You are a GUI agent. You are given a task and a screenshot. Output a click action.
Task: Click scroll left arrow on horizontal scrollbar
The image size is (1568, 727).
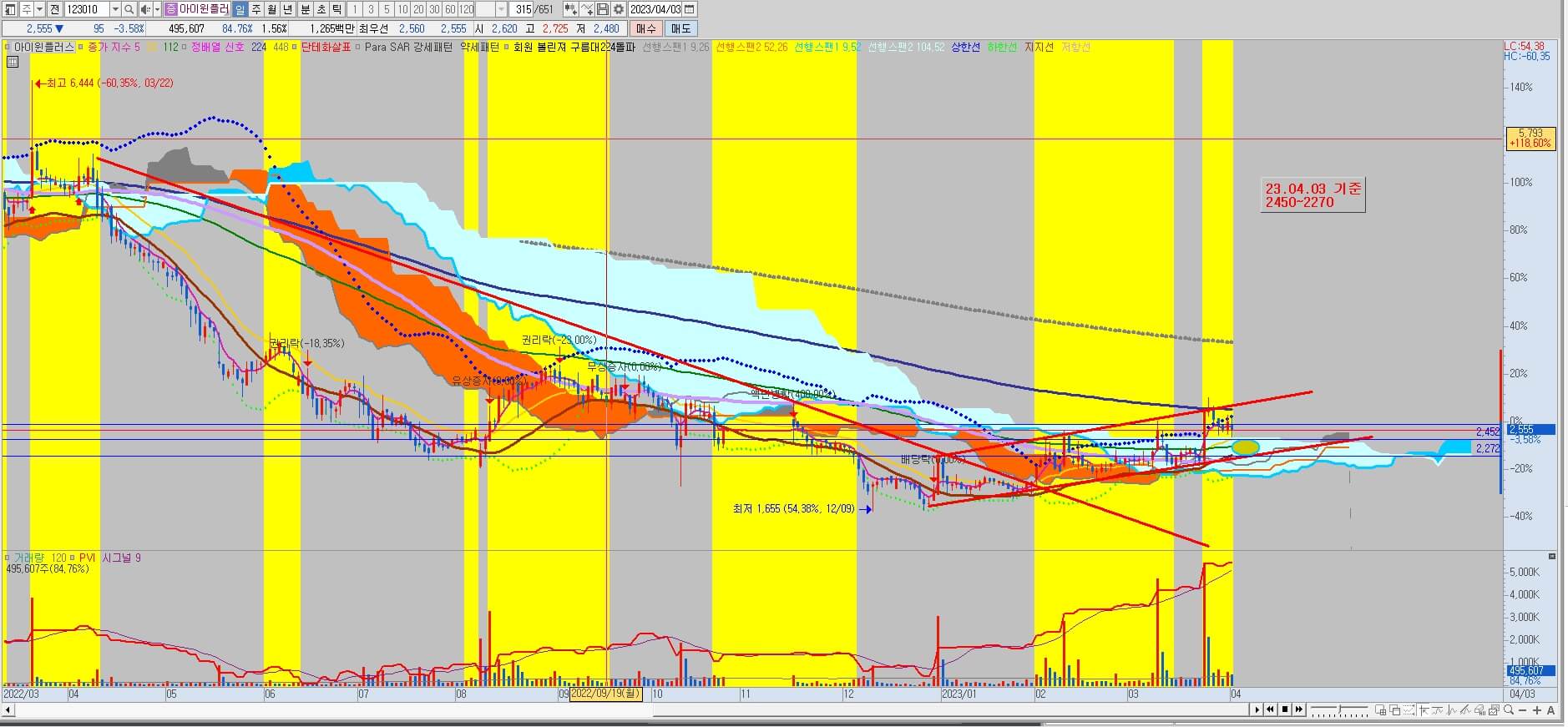(x=8, y=709)
